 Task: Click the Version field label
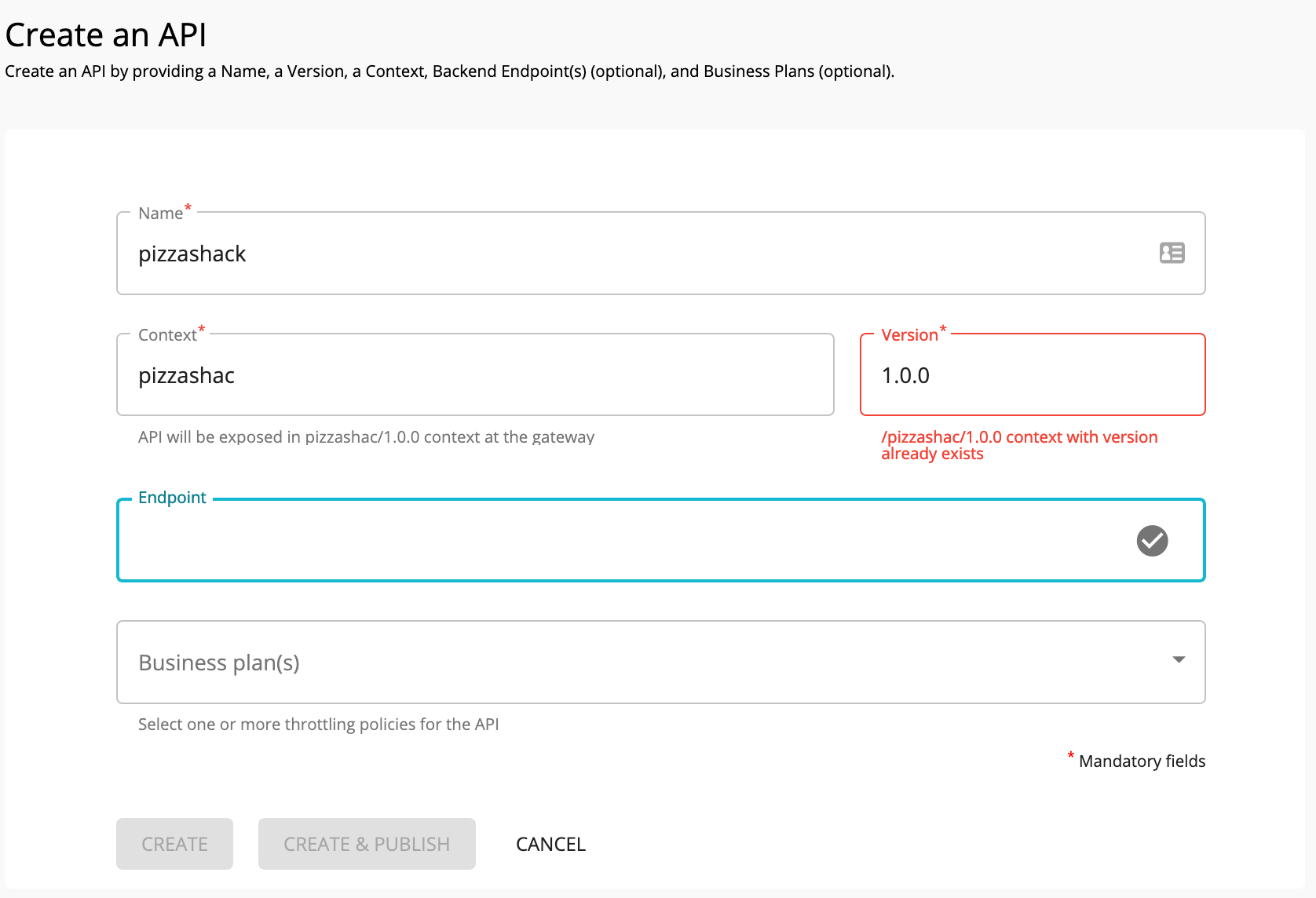coord(913,334)
